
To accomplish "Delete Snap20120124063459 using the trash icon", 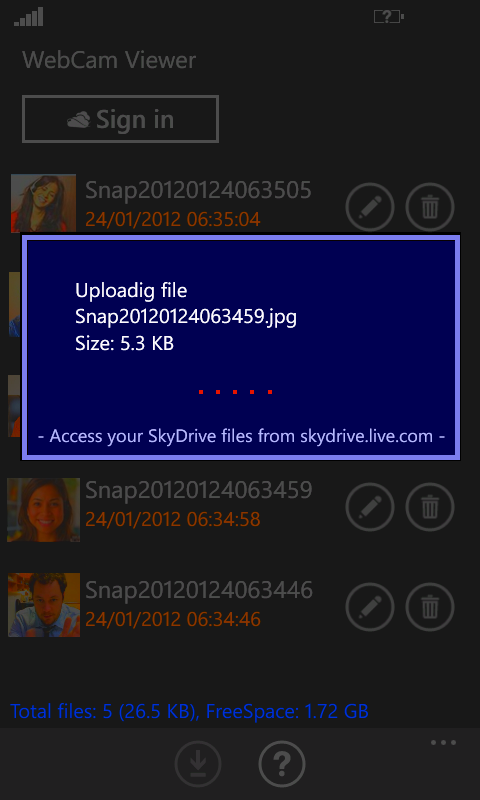I will click(x=430, y=507).
